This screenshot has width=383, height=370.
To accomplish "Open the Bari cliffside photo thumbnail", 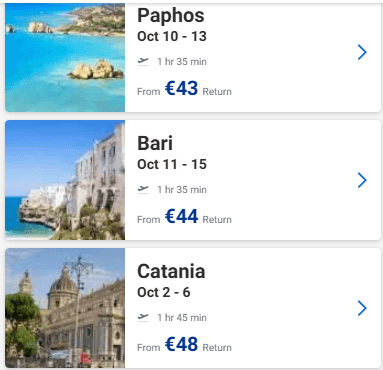I will point(65,180).
